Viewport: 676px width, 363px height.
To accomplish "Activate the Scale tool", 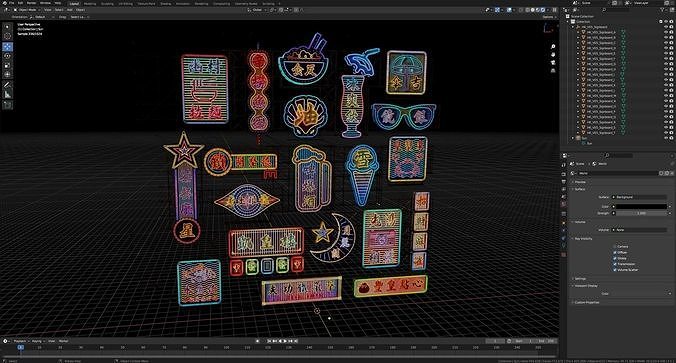I will [8, 66].
